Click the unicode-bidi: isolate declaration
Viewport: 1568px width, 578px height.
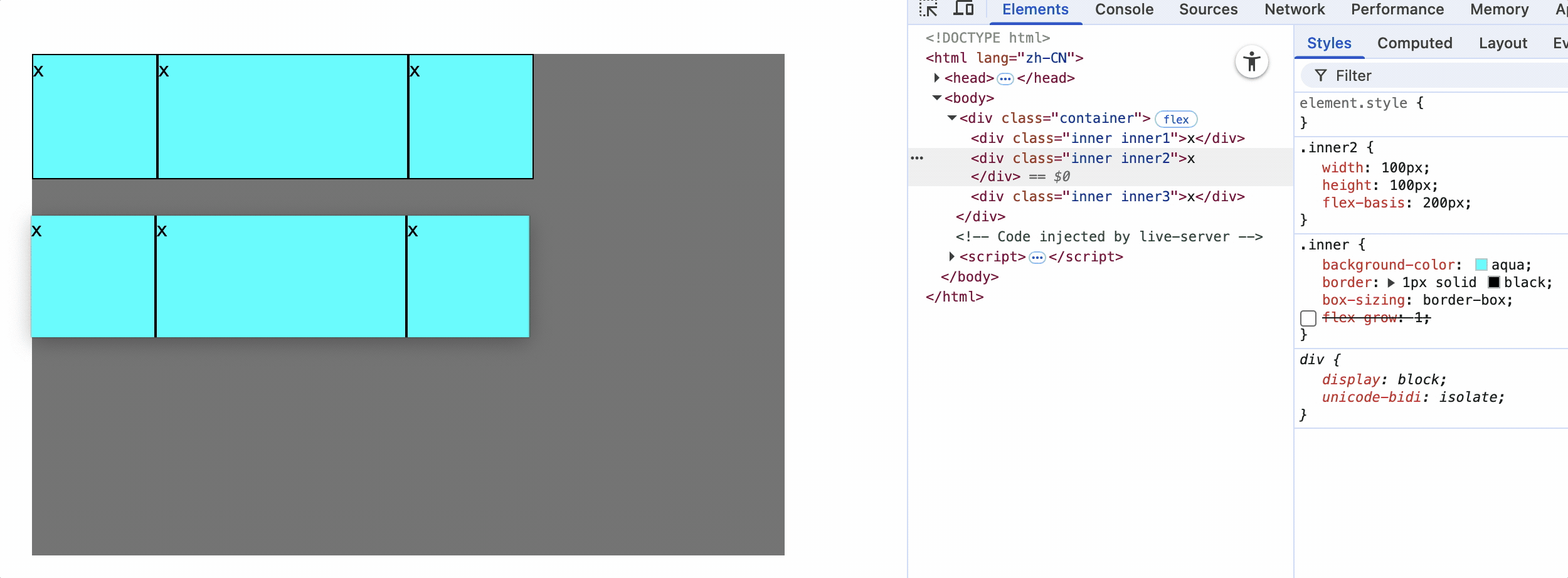[1413, 397]
